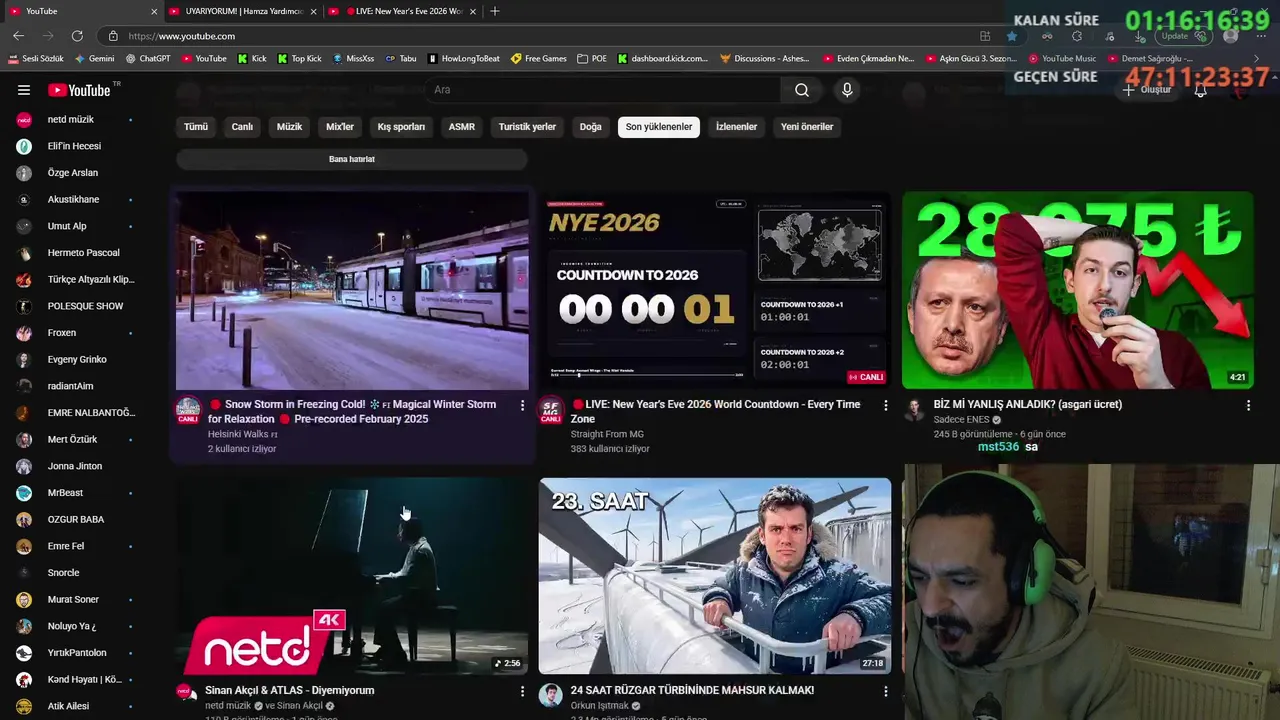Open the Gemini bookmark
This screenshot has width=1280, height=720.
94,58
